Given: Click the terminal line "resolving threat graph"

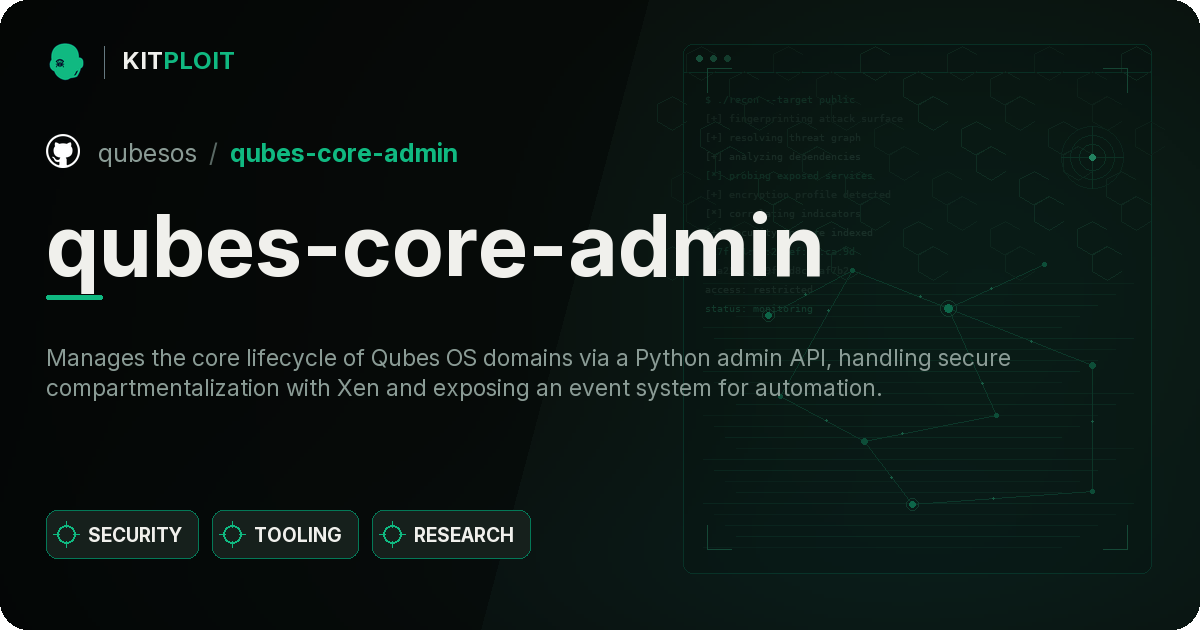Looking at the screenshot, I should (783, 138).
